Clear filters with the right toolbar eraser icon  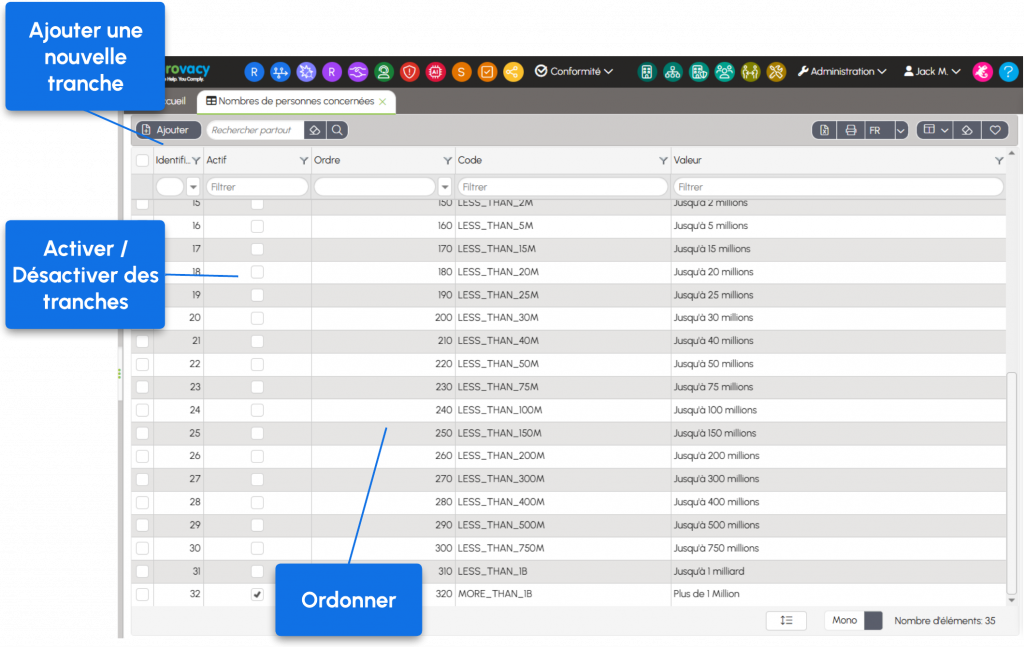[967, 130]
